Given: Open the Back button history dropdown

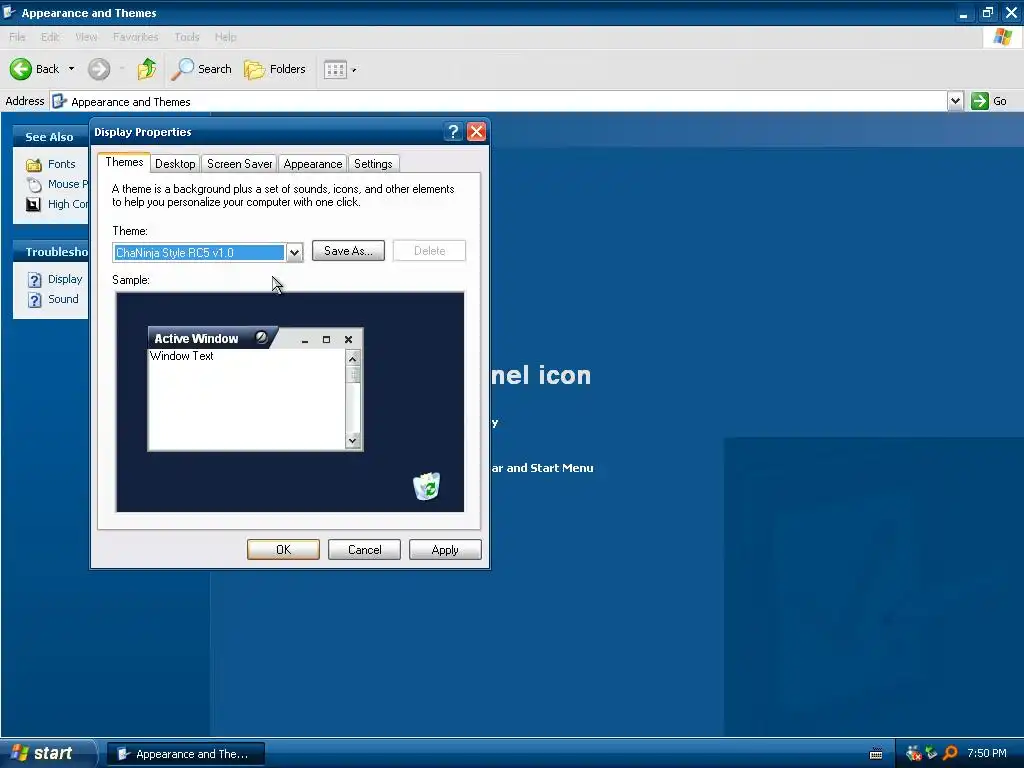Looking at the screenshot, I should click(71, 69).
